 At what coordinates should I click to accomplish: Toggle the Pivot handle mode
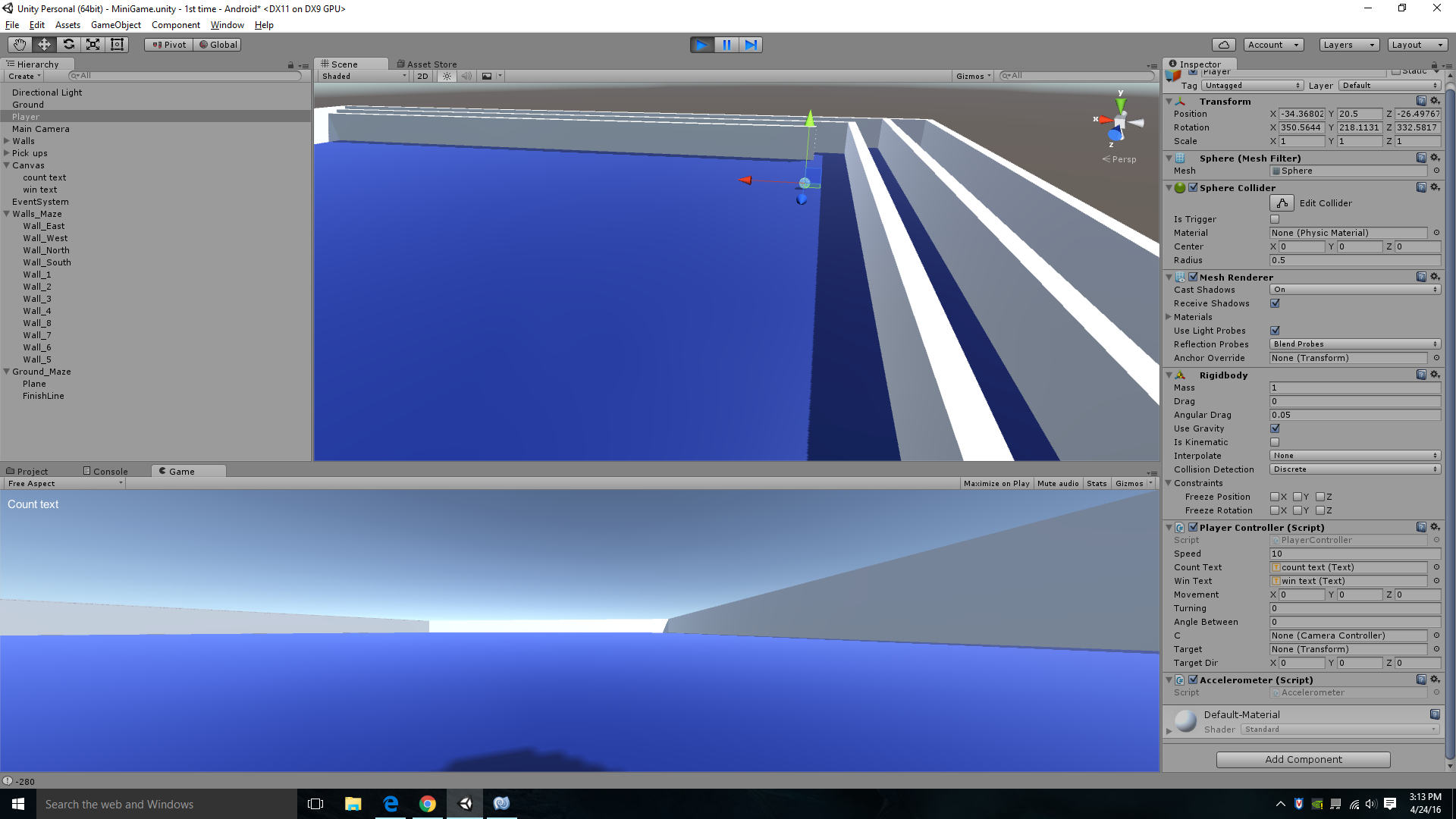point(169,45)
